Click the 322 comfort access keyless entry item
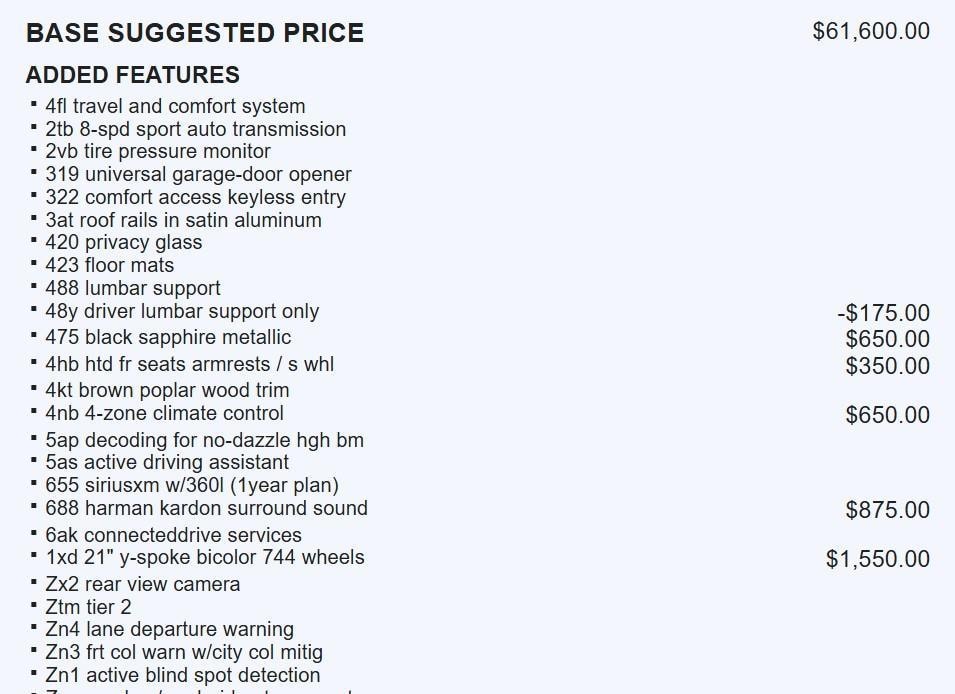This screenshot has height=694, width=955. (x=195, y=197)
